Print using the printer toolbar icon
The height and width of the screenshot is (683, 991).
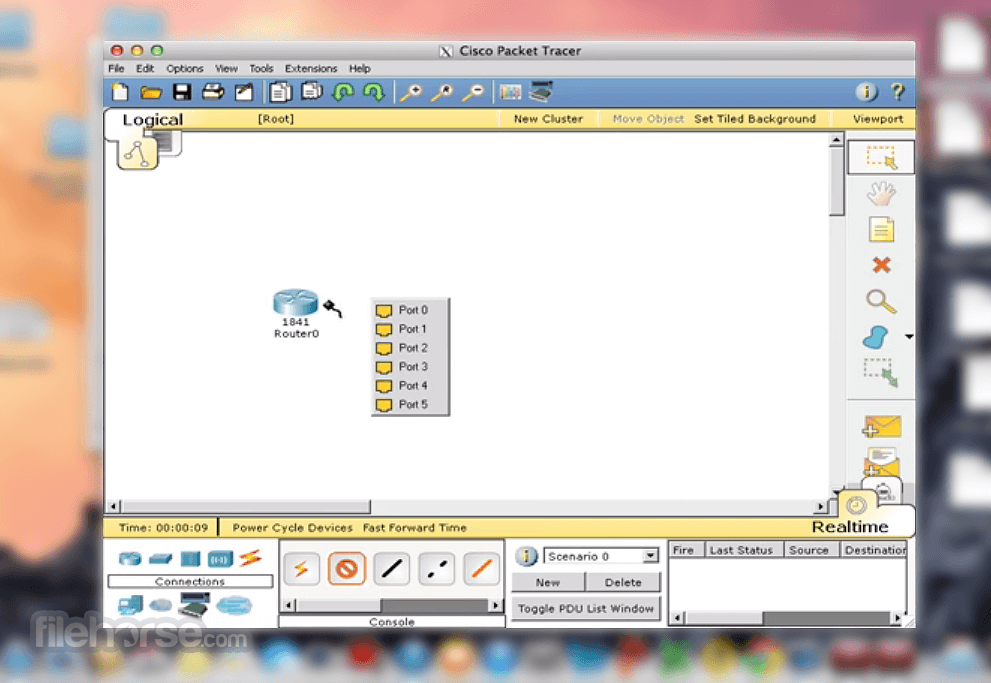213,92
